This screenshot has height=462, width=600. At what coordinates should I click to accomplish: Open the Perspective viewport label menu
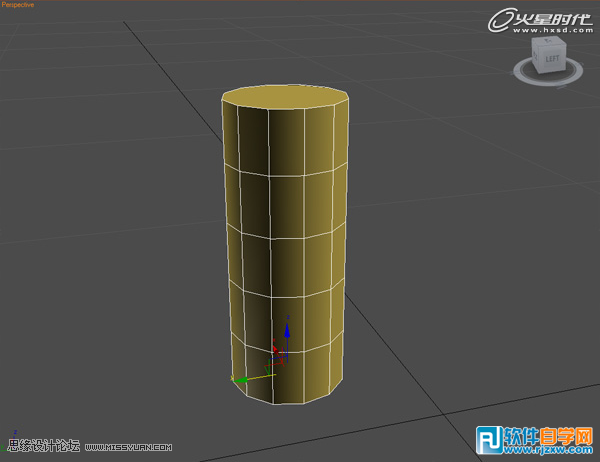click(18, 5)
